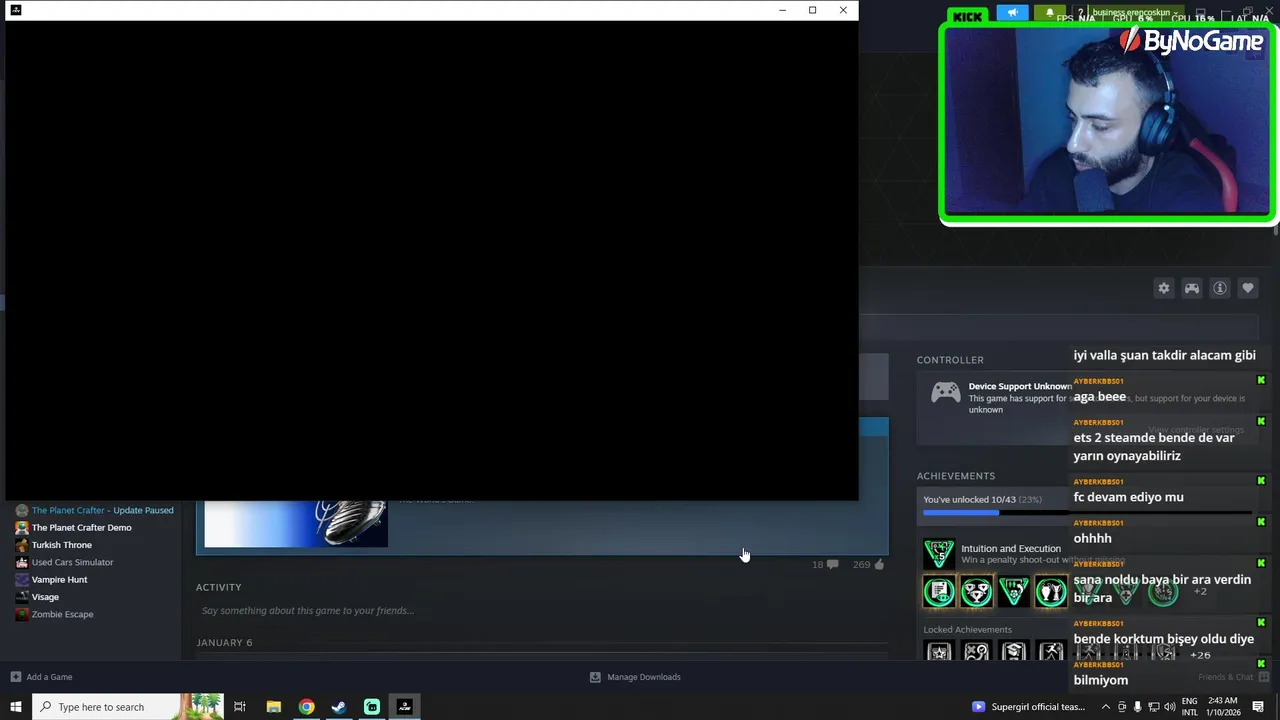Click the comments icon beside 18
The image size is (1280, 720).
832,565
